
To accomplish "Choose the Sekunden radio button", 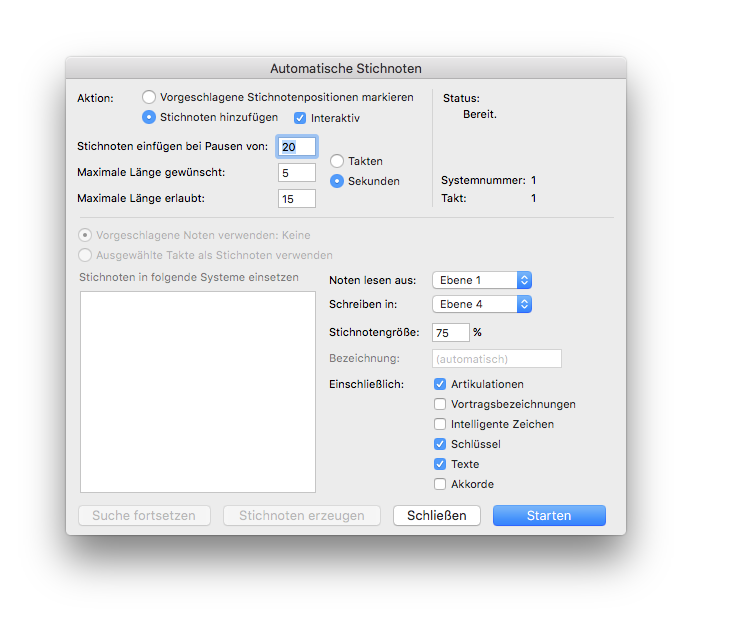I will [337, 181].
